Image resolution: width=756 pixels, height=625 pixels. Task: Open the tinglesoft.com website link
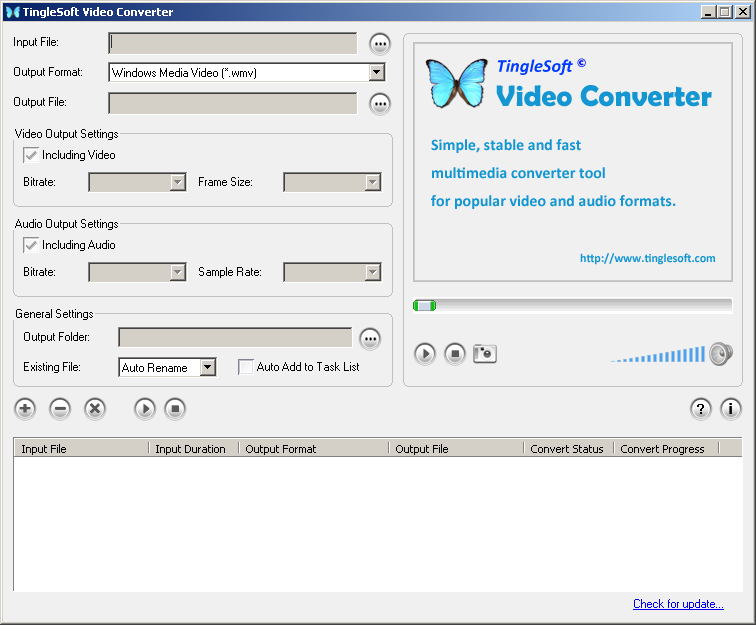648,258
